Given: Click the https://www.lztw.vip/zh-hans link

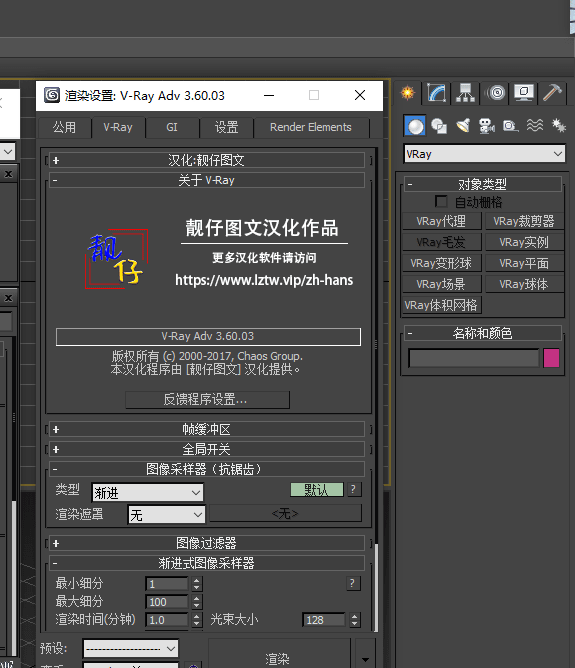Looking at the screenshot, I should [264, 280].
